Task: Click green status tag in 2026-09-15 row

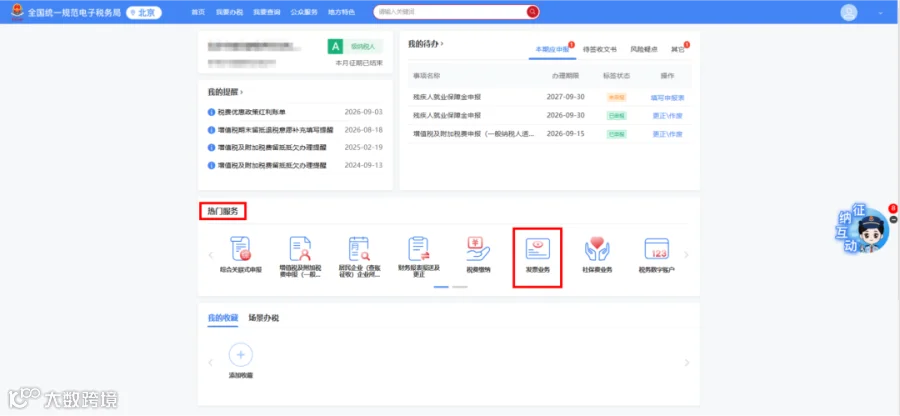Action: pos(616,134)
